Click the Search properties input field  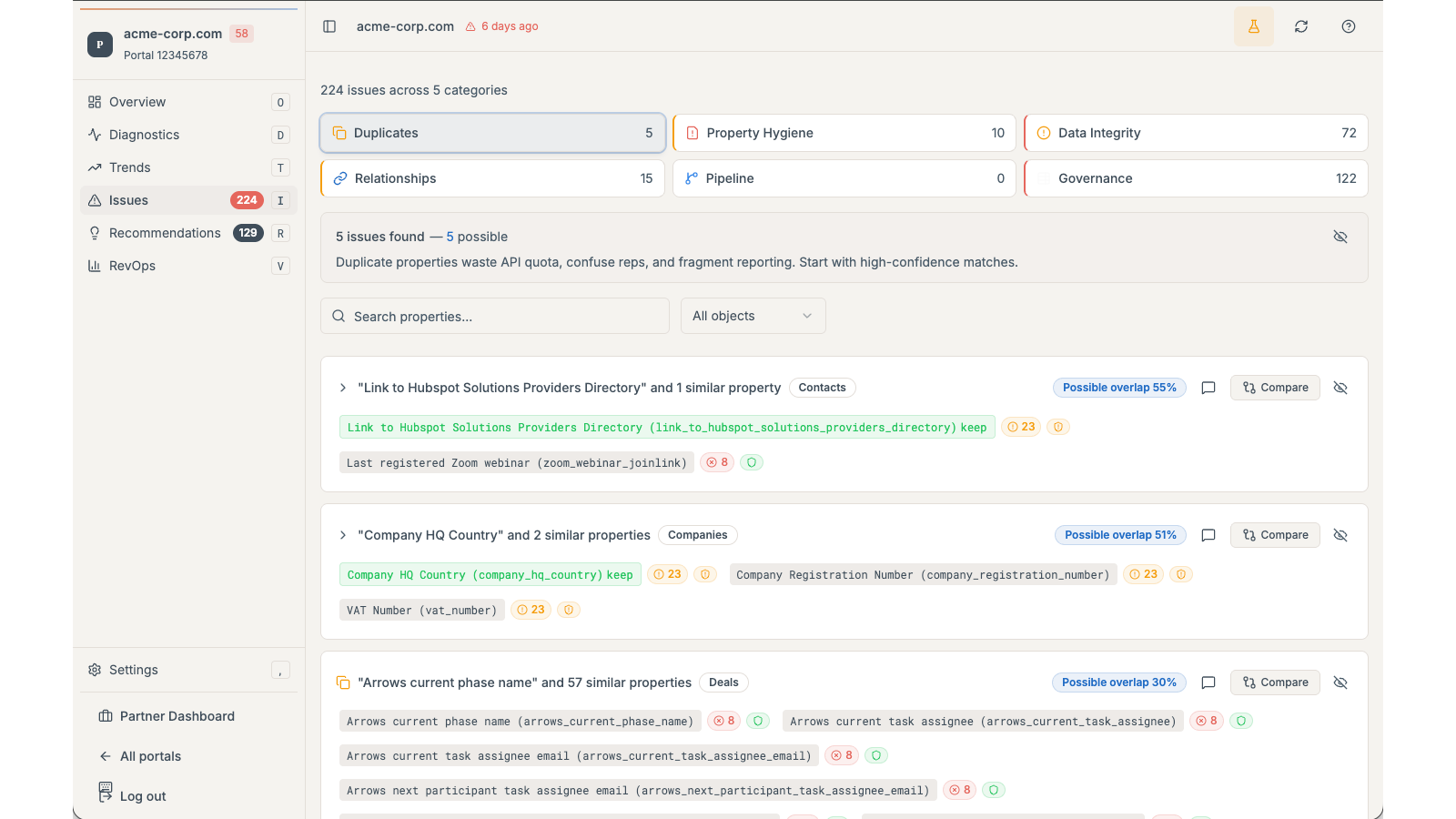pyautogui.click(x=495, y=316)
